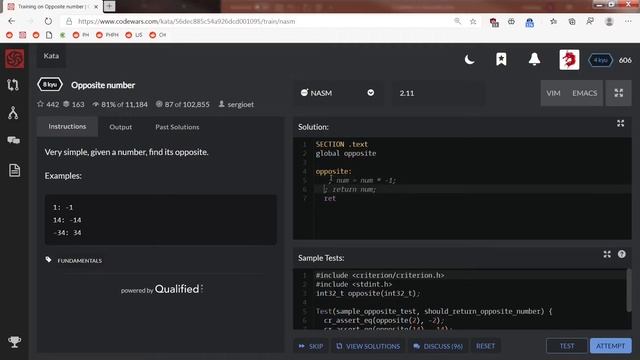Image resolution: width=640 pixels, height=360 pixels.
Task: Enable VIM editor mode
Action: pos(553,93)
